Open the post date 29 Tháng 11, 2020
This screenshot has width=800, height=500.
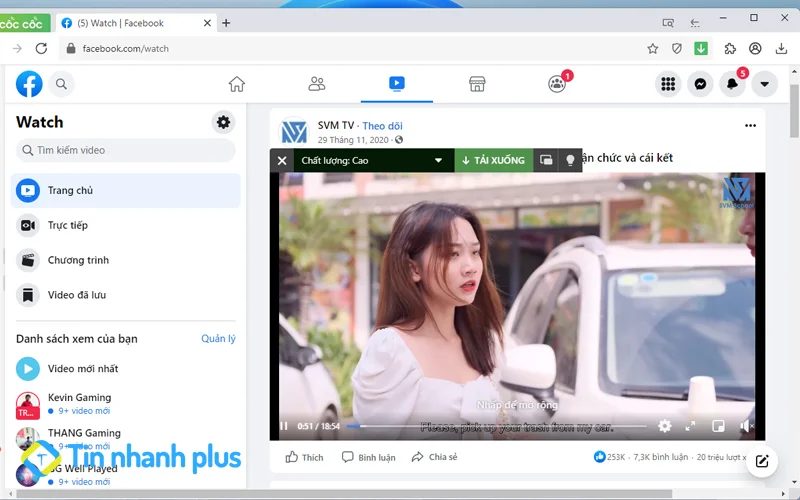[x=353, y=140]
